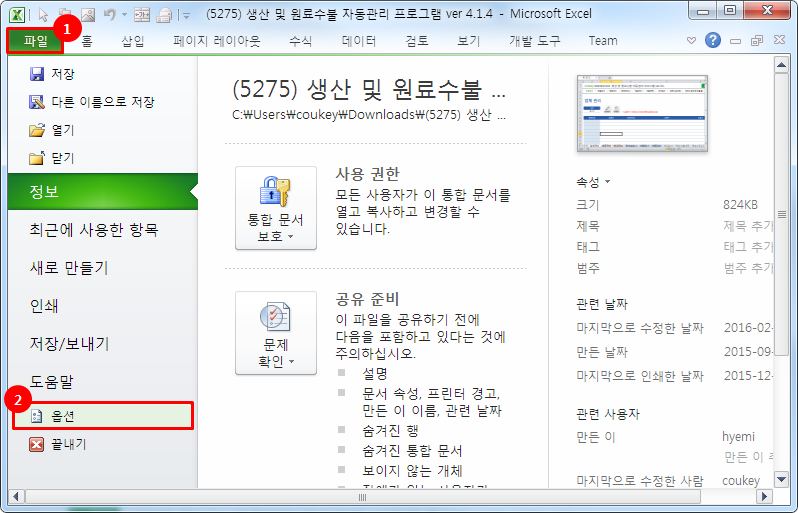
Task: Open the Team tab
Action: (x=603, y=41)
